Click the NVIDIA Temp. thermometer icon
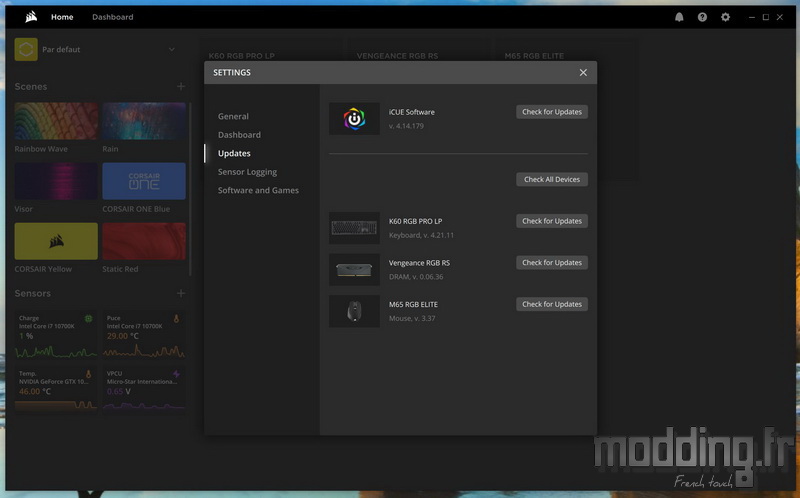 [x=88, y=374]
